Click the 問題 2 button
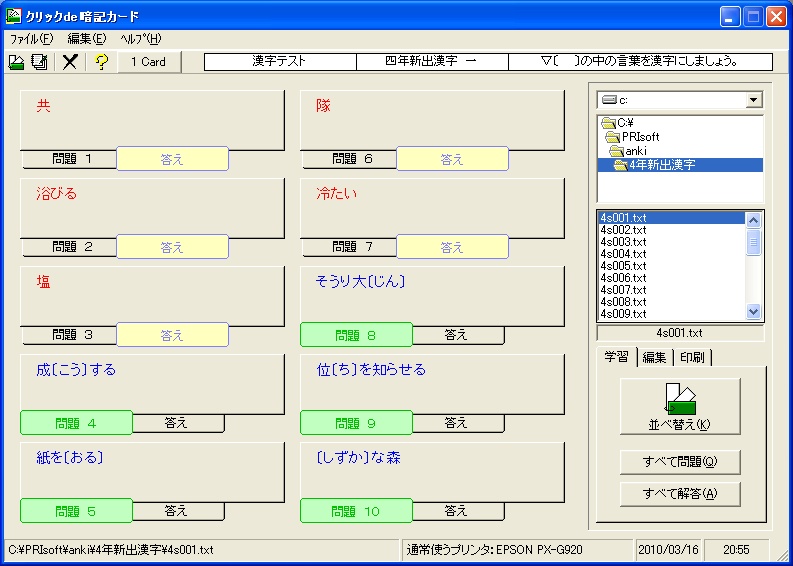Viewport: 793px width, 566px height. [70, 247]
